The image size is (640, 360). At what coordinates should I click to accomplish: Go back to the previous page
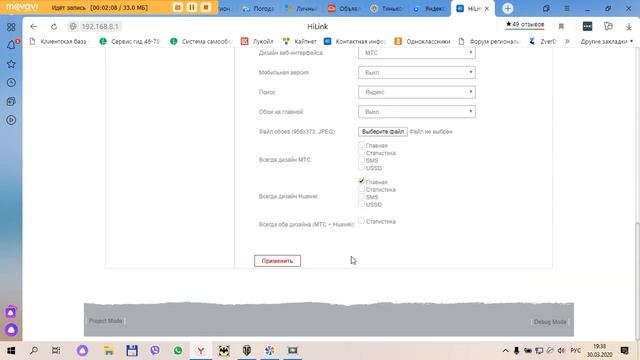click(x=33, y=27)
